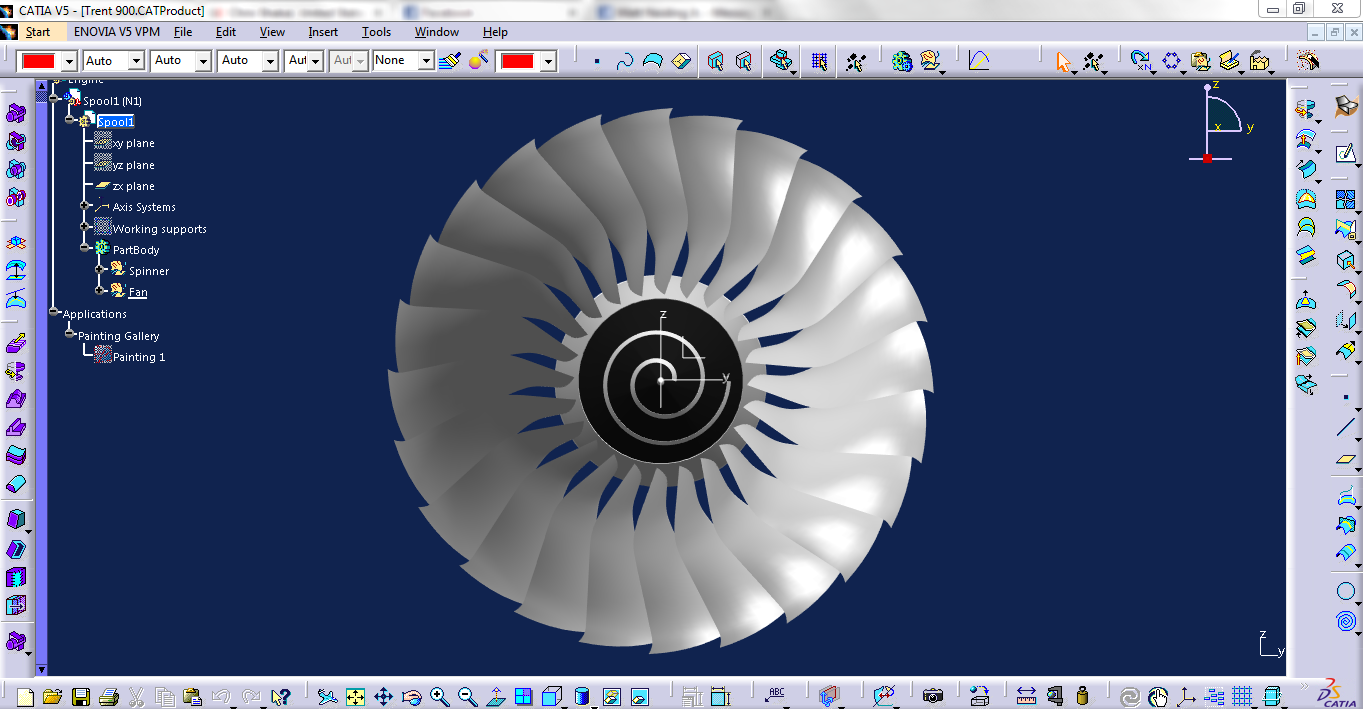Print using the printer icon
This screenshot has height=709, width=1363.
point(109,696)
